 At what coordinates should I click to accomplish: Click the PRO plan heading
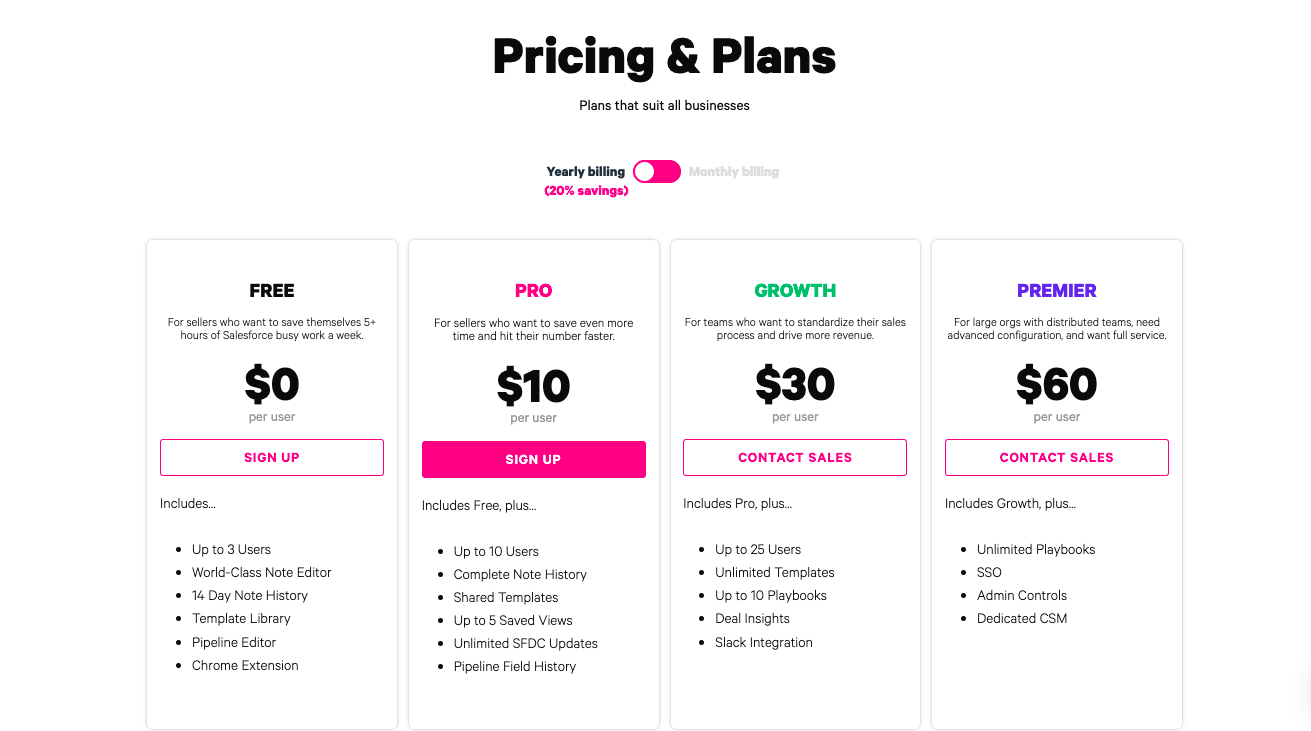tap(533, 291)
